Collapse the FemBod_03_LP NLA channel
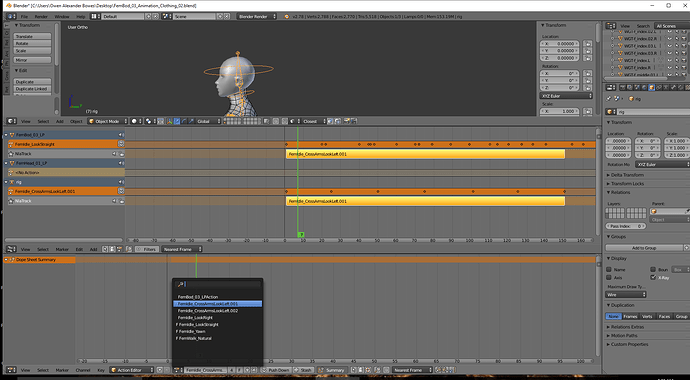This screenshot has width=690, height=380. pos(7,135)
